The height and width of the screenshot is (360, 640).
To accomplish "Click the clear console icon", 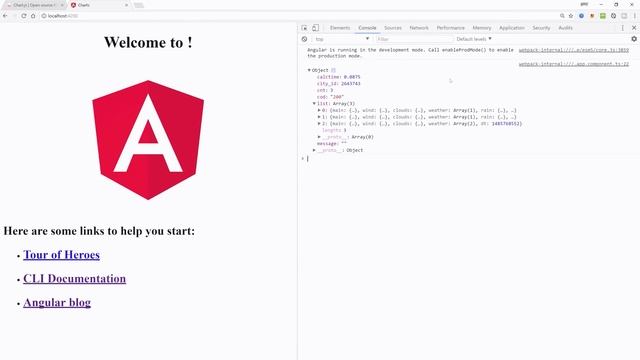I will (x=304, y=39).
